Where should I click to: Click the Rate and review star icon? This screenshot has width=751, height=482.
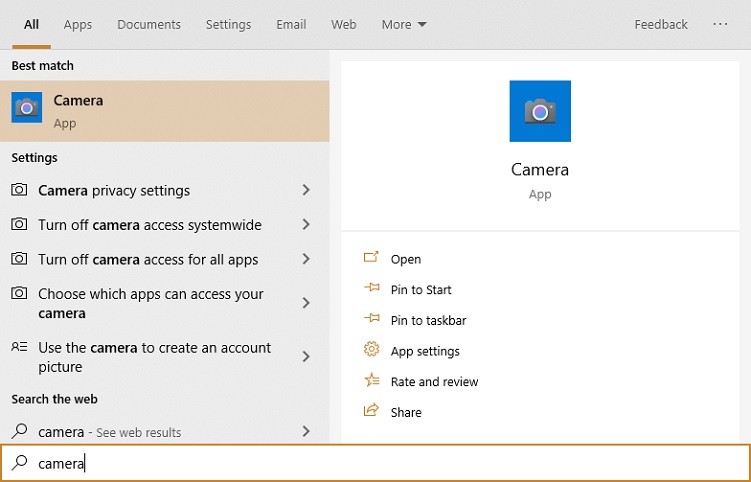pos(371,380)
